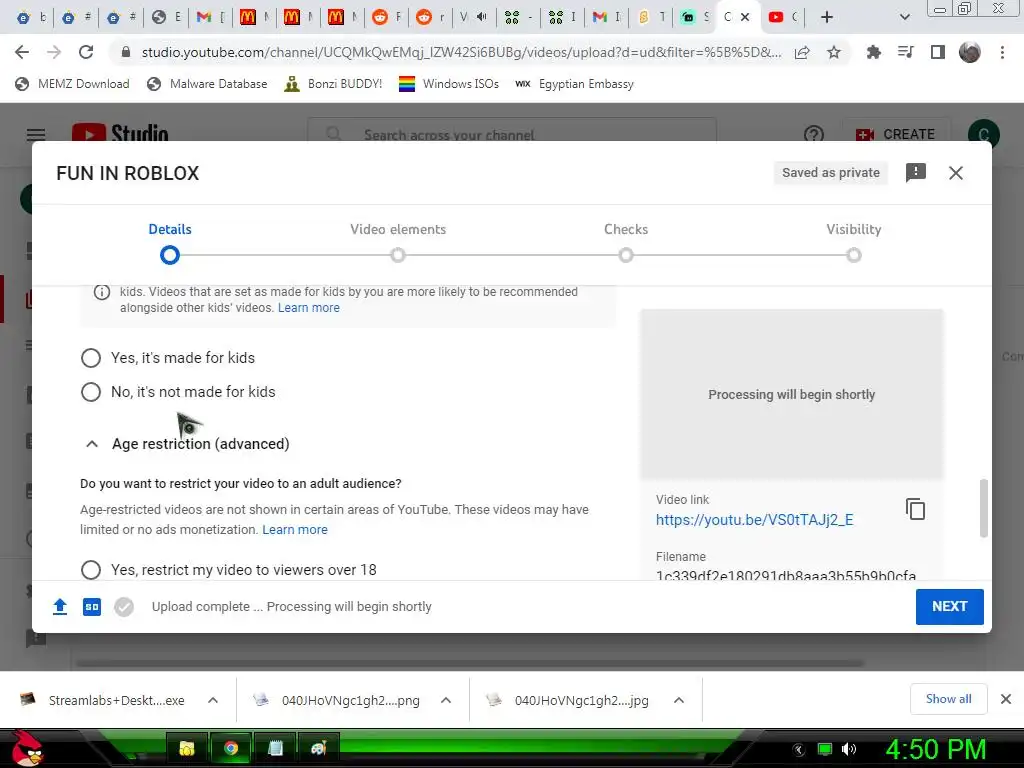Open options for the .jpg download
The image size is (1024, 768).
(x=679, y=700)
